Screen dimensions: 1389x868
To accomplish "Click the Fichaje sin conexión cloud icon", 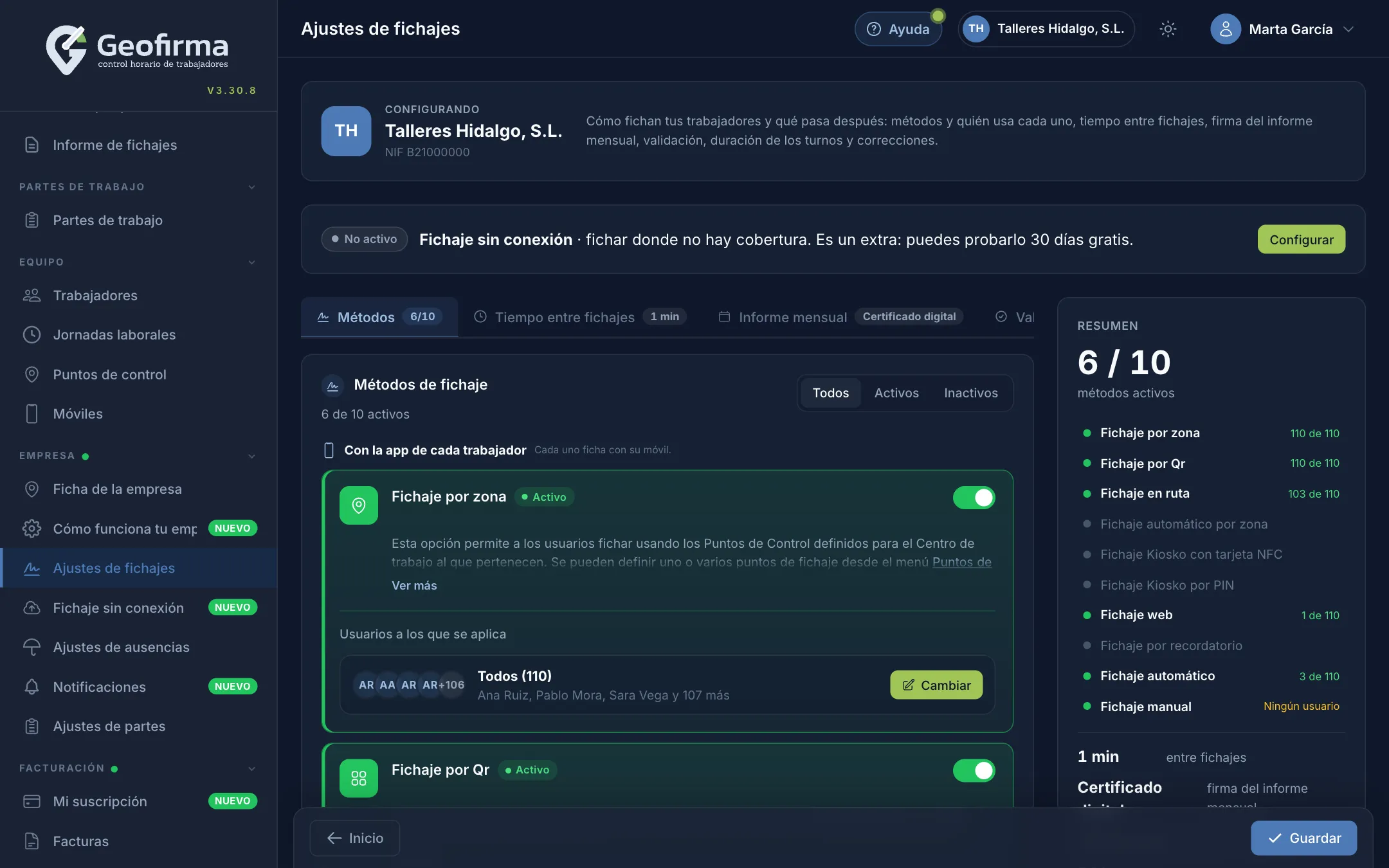I will [32, 608].
